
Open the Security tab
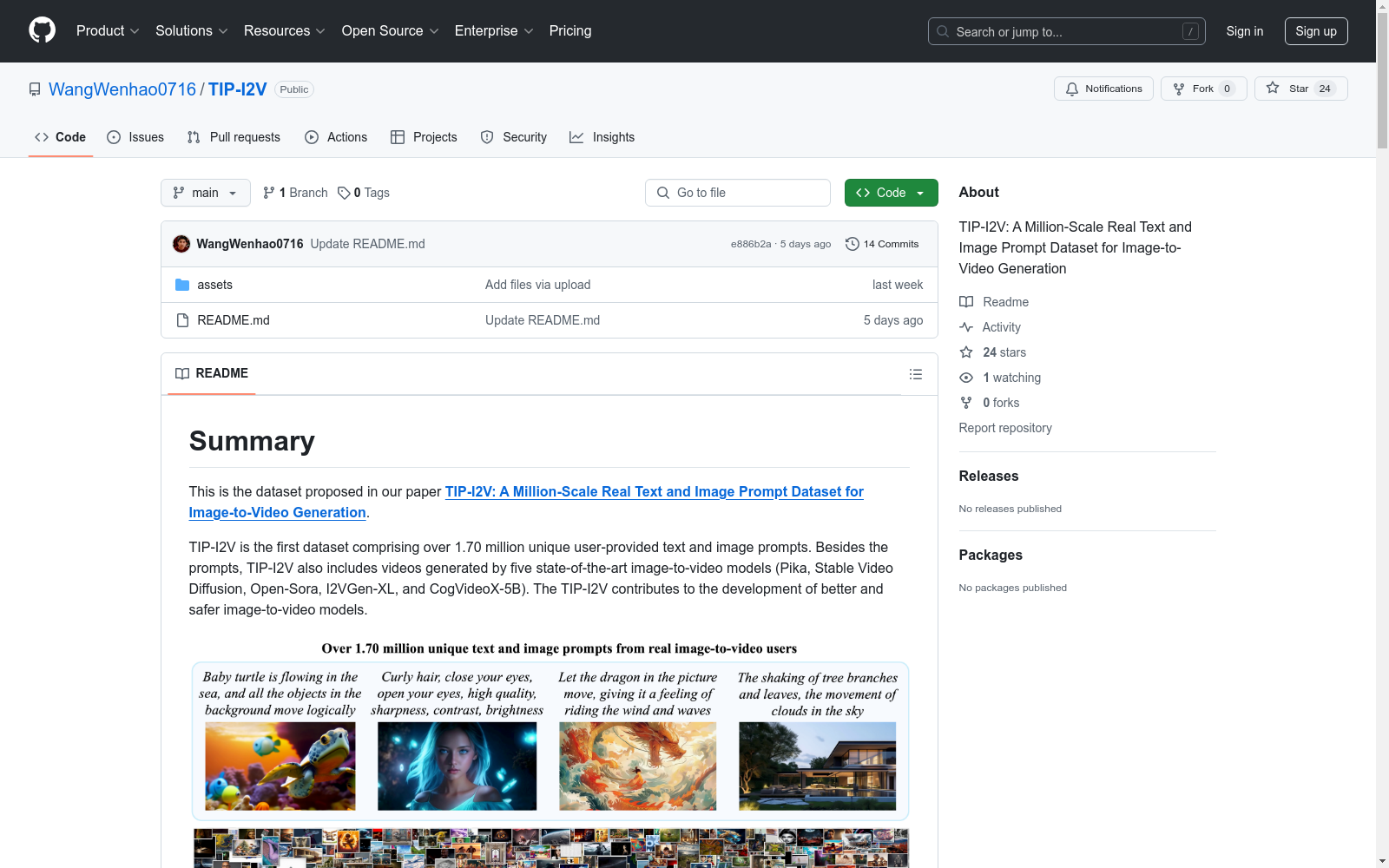pyautogui.click(x=514, y=137)
